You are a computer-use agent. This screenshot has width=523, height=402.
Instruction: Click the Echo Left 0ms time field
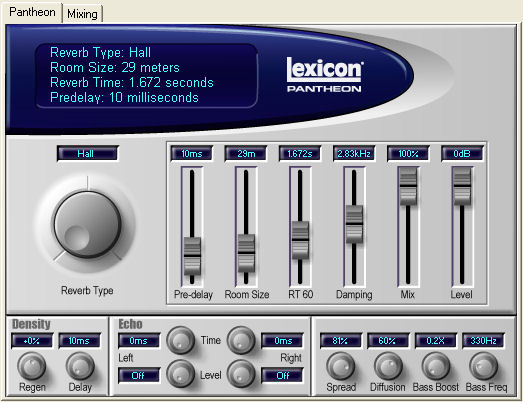click(x=139, y=341)
